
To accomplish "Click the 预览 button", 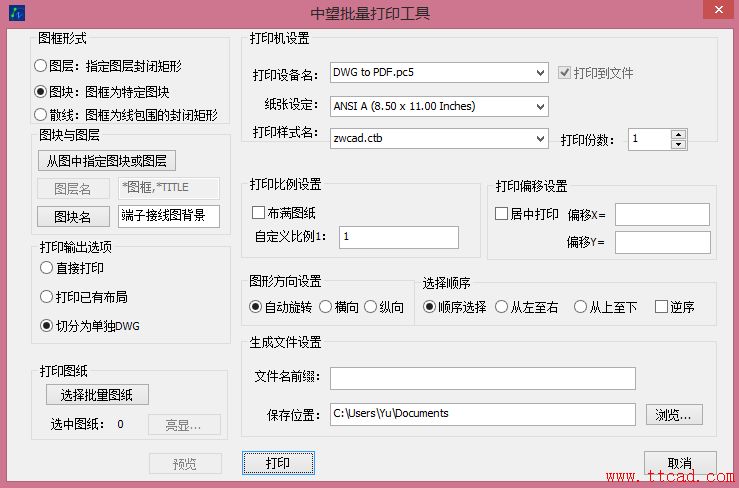I will tap(185, 464).
